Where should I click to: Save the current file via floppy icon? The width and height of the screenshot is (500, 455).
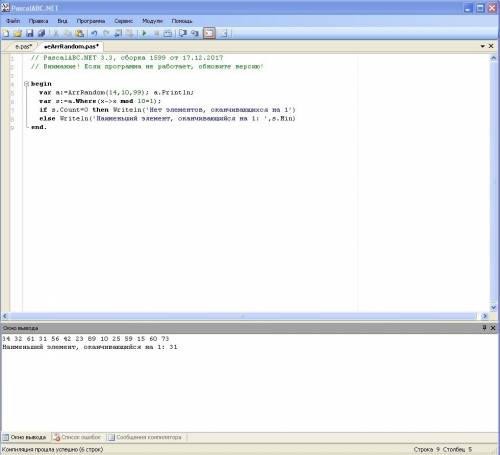30,33
